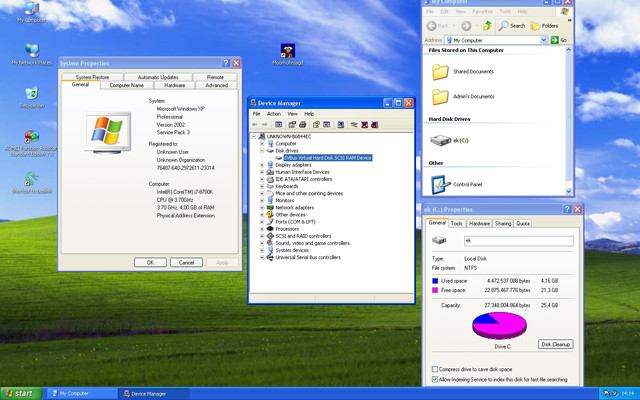Switch to My Computer taskbar button
640x400 pixels.
click(83, 393)
